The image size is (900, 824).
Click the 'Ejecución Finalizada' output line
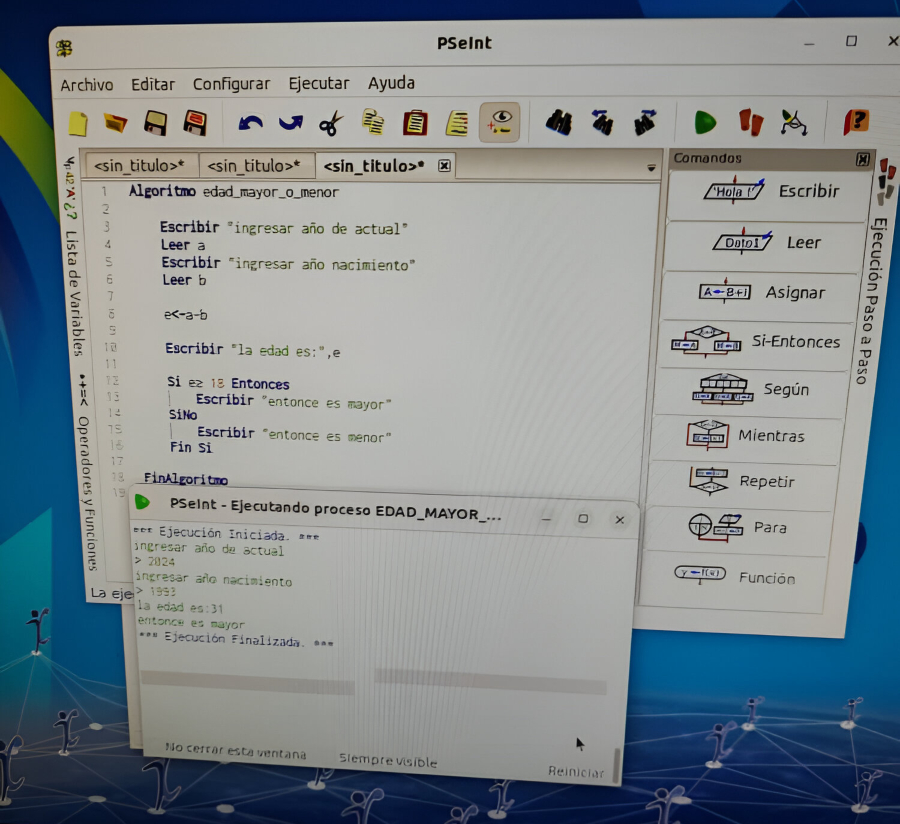[236, 639]
